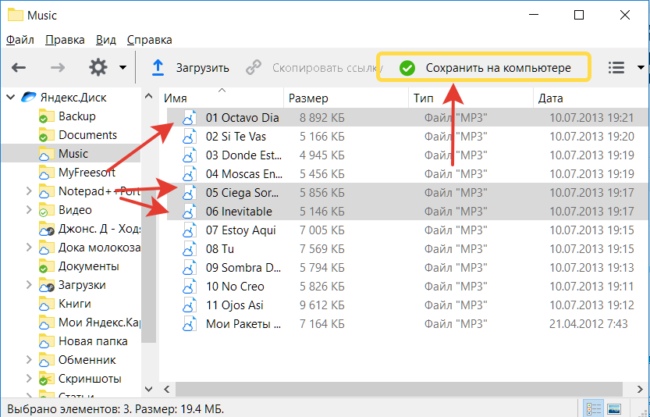Screen dimensions: 650x417
Task: Select file 08 Tu
Action: [x=220, y=249]
